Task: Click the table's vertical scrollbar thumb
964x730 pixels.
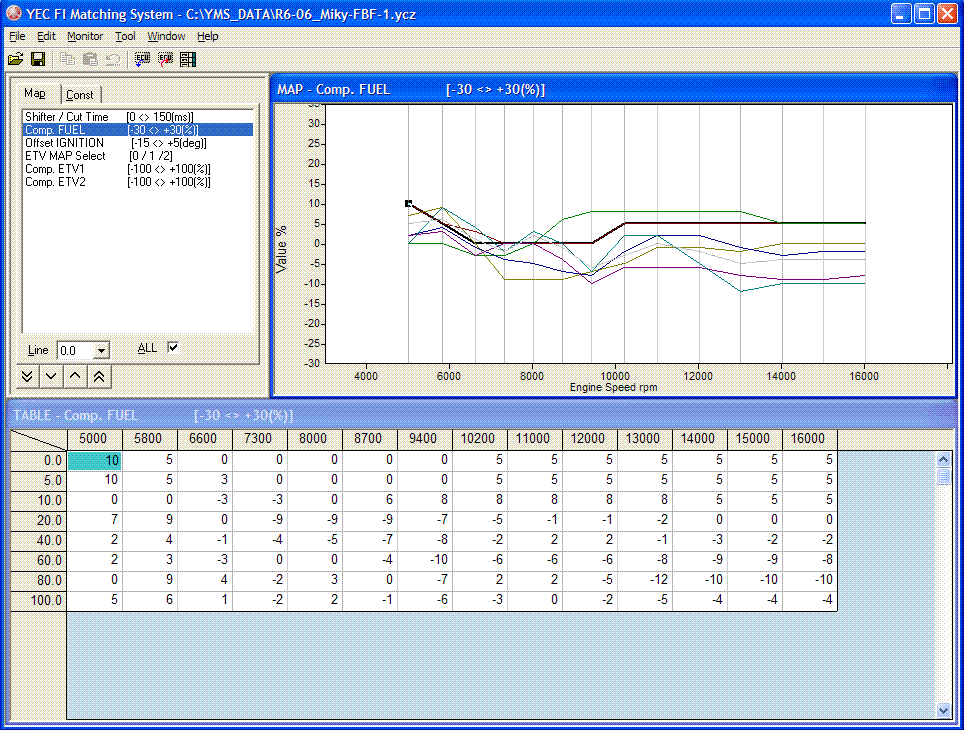Action: point(944,476)
